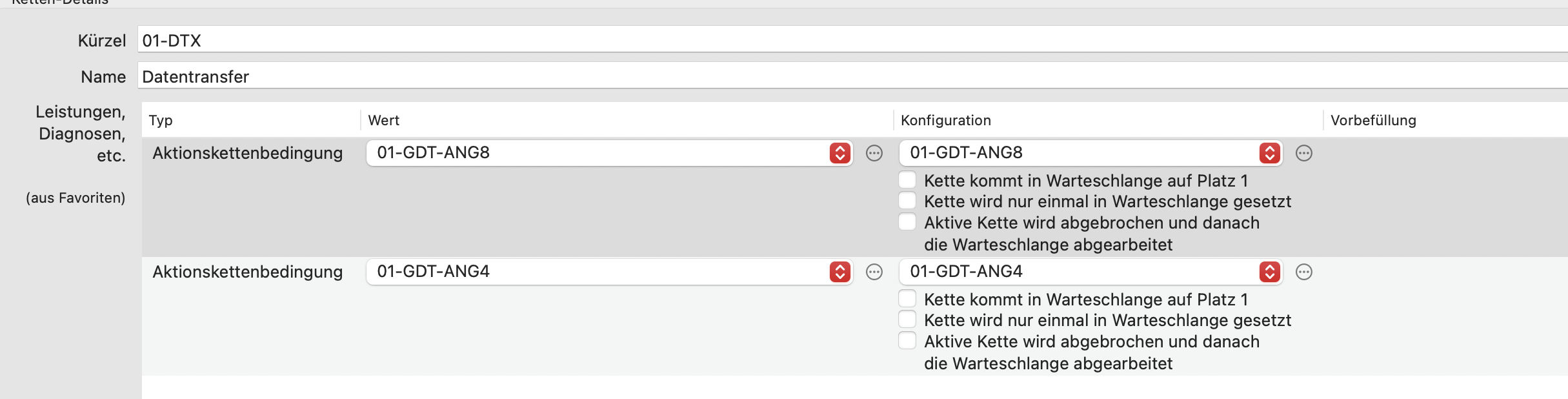Screen dimensions: 1568x399
Task: Click the Vorbefüllung column header
Action: tap(1373, 120)
